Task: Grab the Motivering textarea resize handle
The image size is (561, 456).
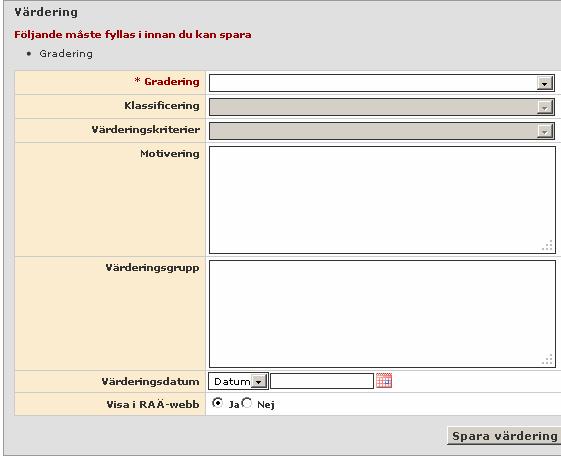Action: (548, 246)
